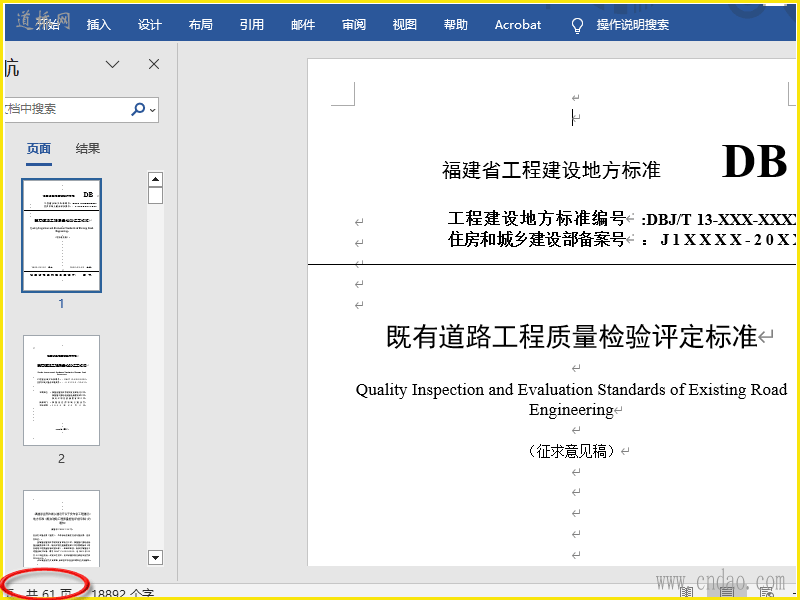Switch to the 布局 tab

[201, 24]
